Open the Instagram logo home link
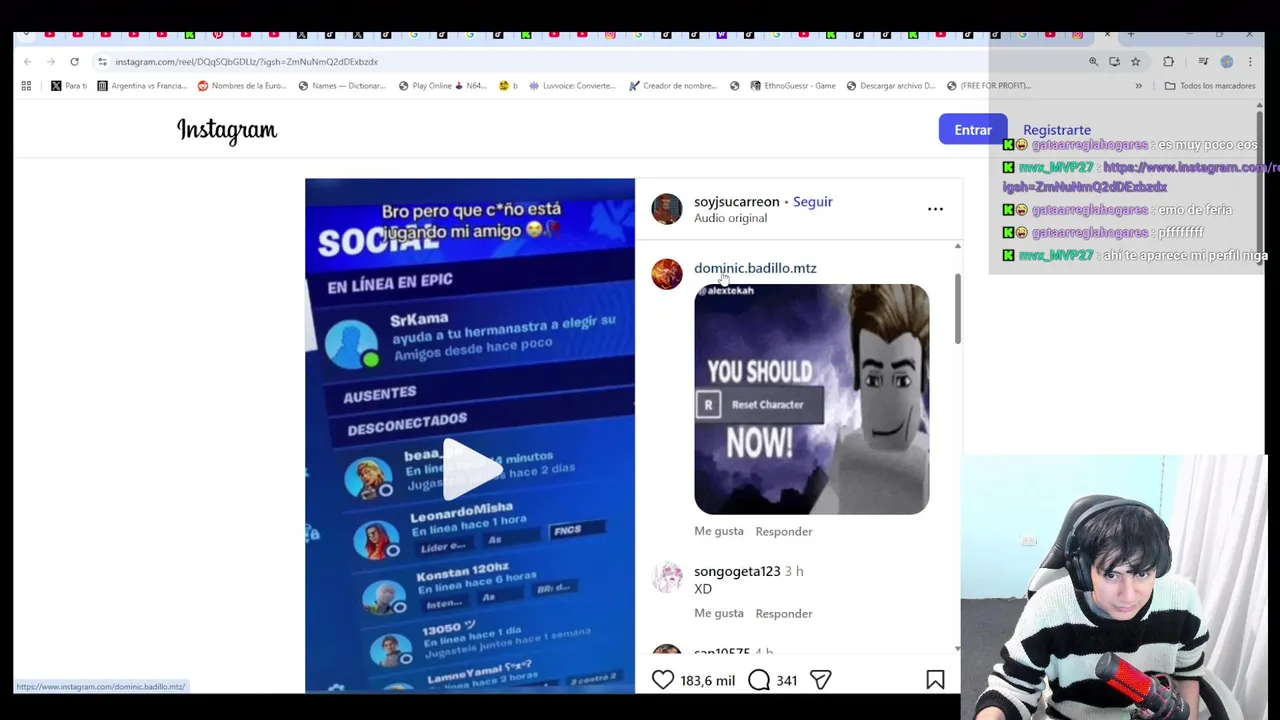Viewport: 1280px width, 720px height. [x=227, y=130]
